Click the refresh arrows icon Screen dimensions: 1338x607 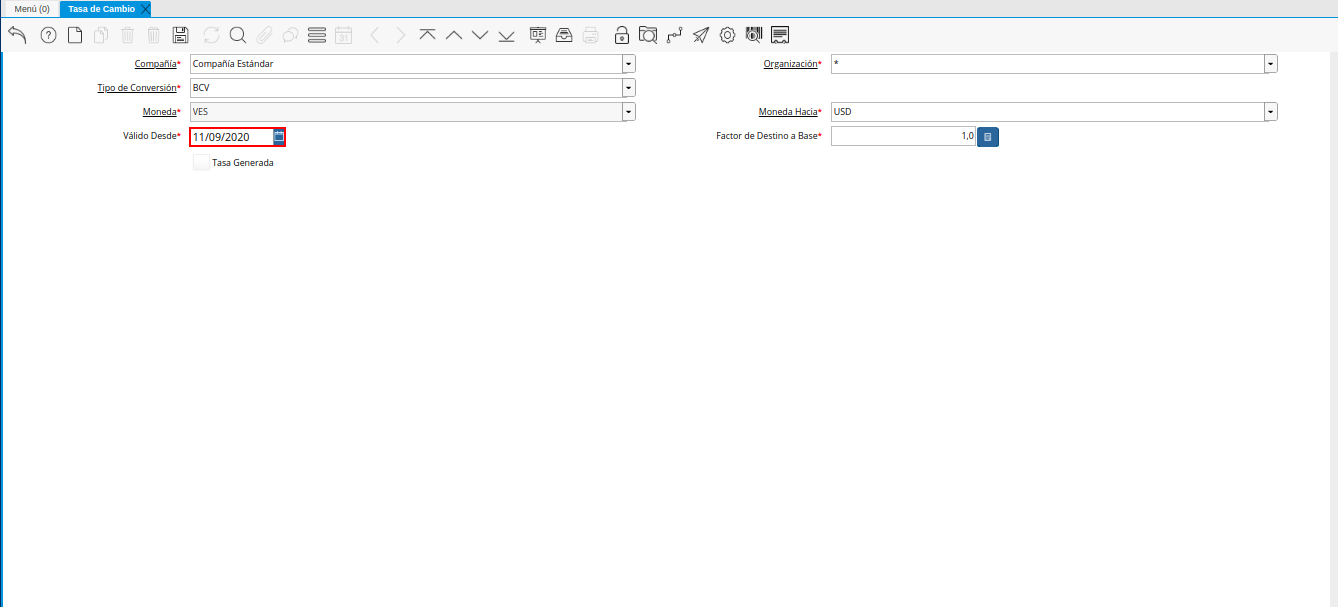[x=211, y=35]
